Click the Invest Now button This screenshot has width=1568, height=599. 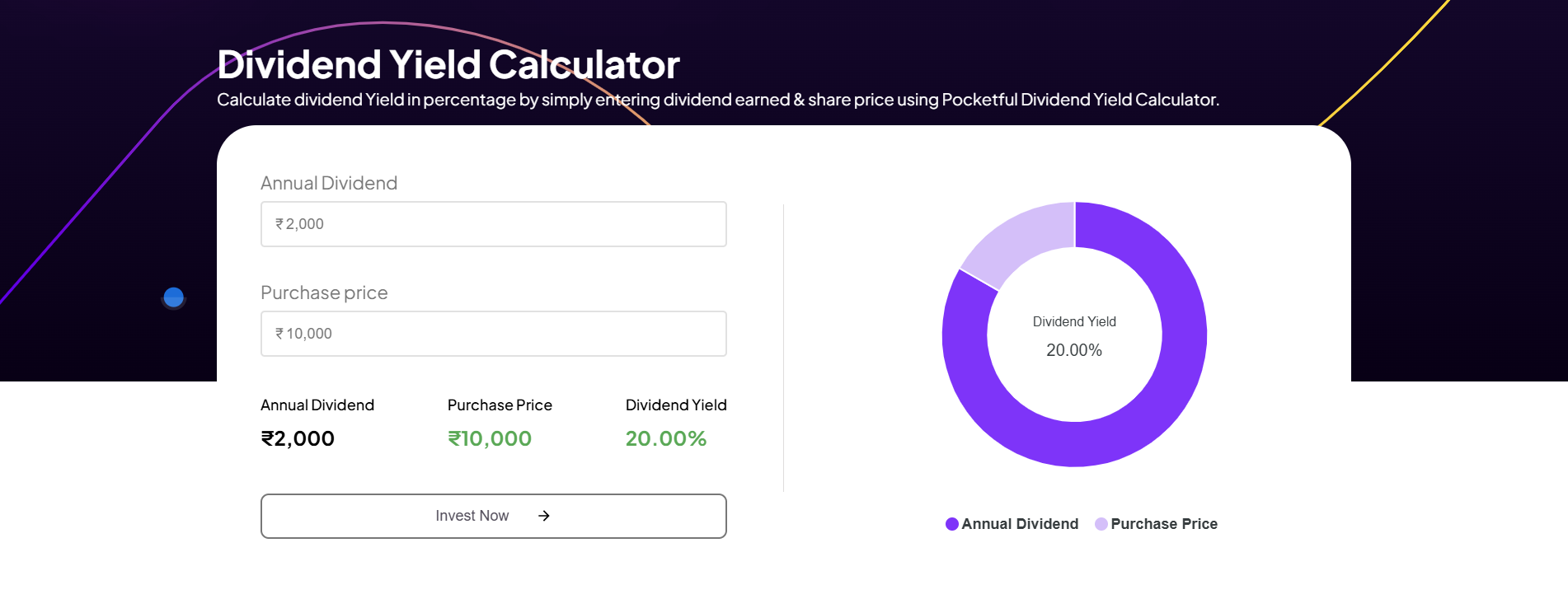(493, 516)
